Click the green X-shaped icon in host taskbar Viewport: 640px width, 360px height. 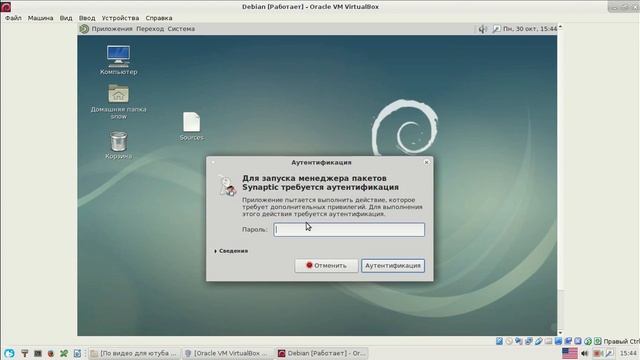point(64,353)
